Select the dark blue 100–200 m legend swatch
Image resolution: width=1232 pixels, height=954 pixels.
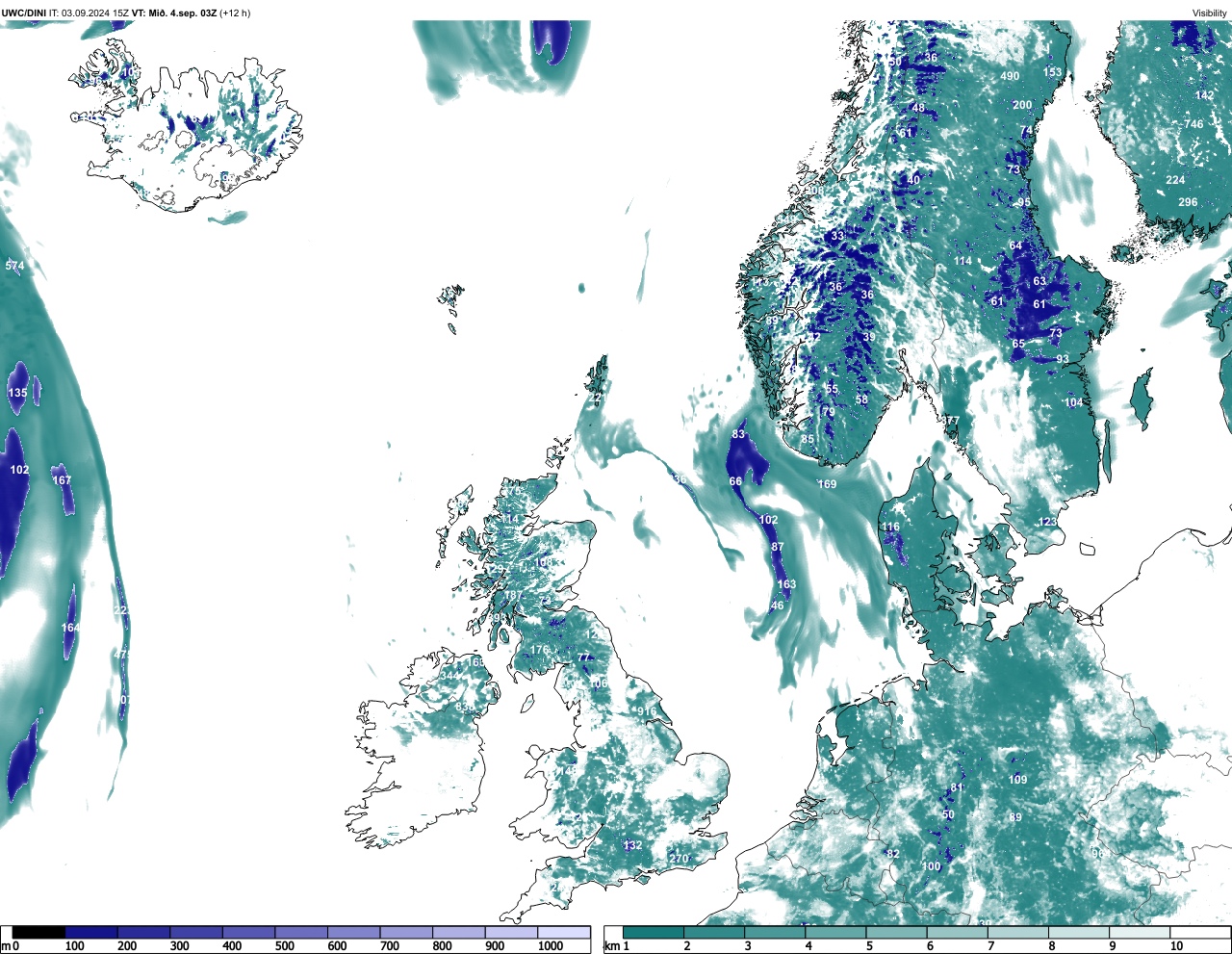click(91, 933)
